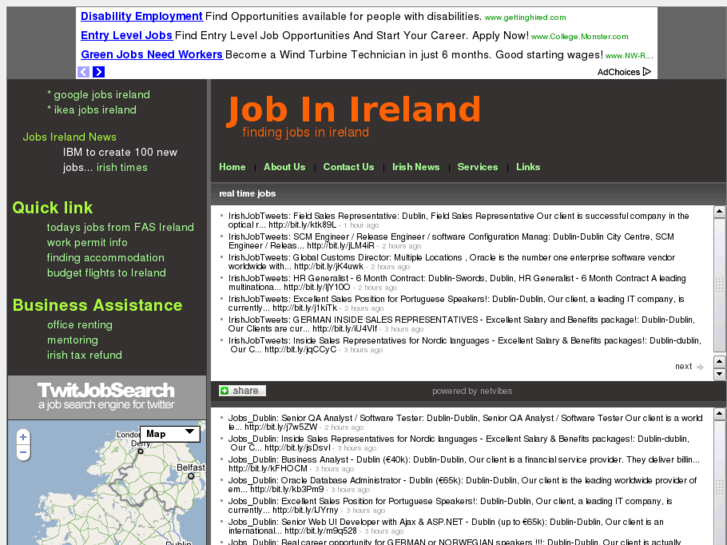Image resolution: width=727 pixels, height=545 pixels.
Task: Click the powered by netvibes link
Action: [472, 391]
